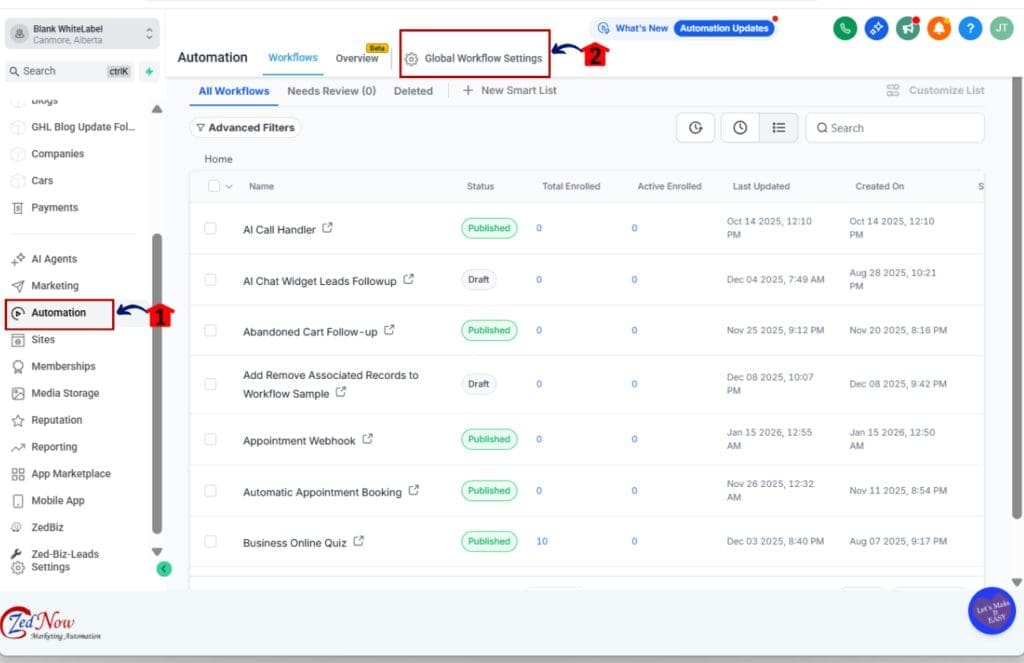Check the Abandoned Cart Follow-up row checkbox

pyautogui.click(x=212, y=330)
